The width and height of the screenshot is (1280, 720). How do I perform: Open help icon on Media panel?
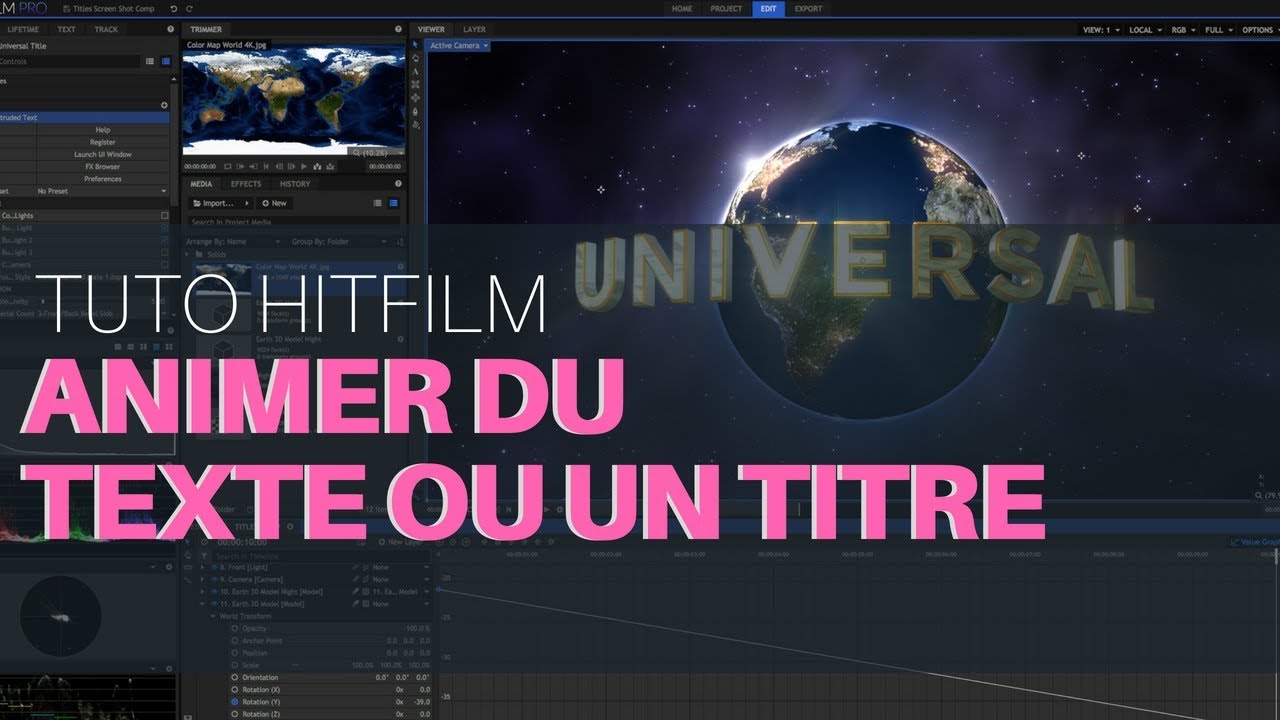click(x=398, y=184)
